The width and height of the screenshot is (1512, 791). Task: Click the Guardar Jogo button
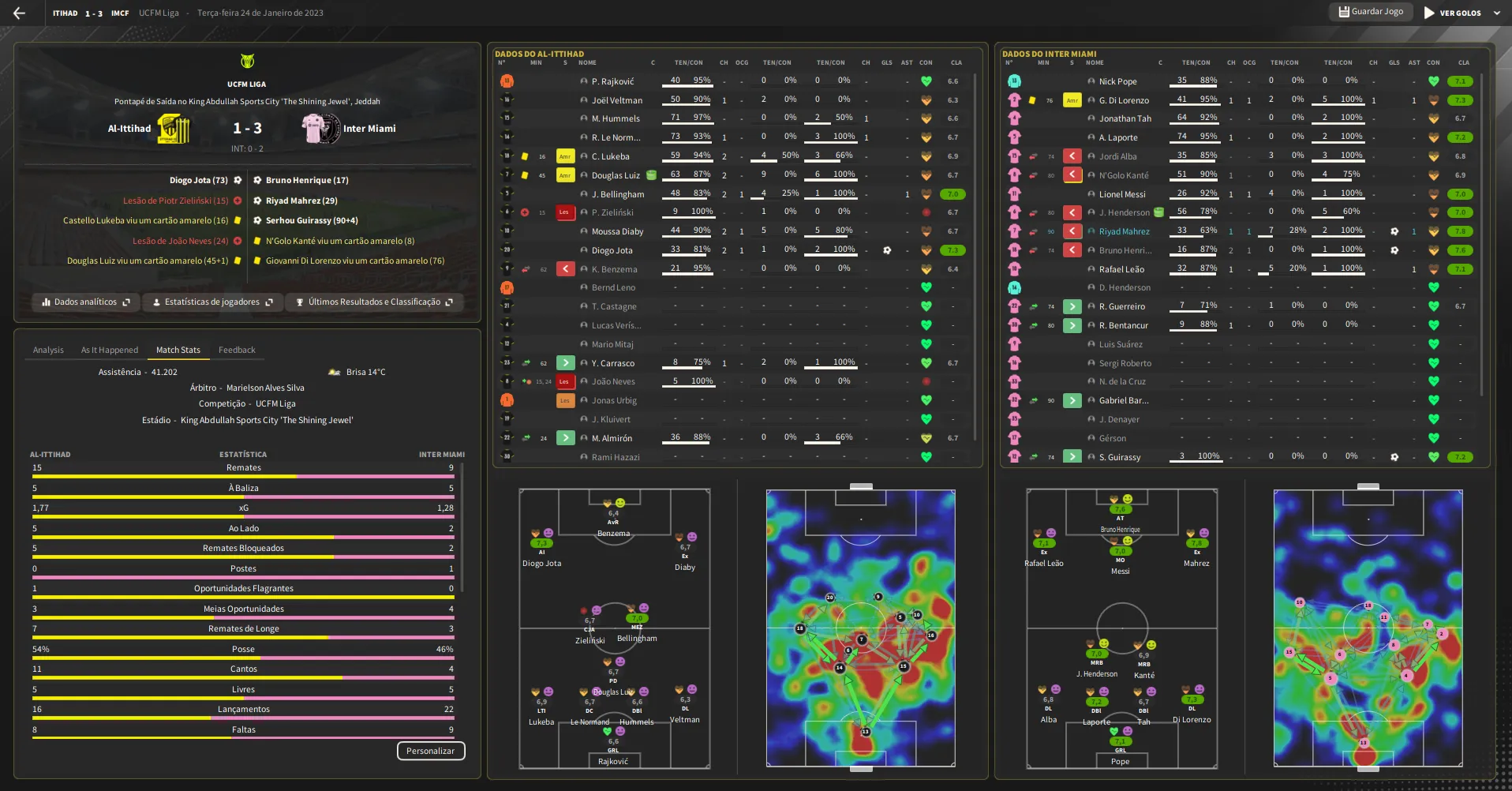click(1371, 12)
